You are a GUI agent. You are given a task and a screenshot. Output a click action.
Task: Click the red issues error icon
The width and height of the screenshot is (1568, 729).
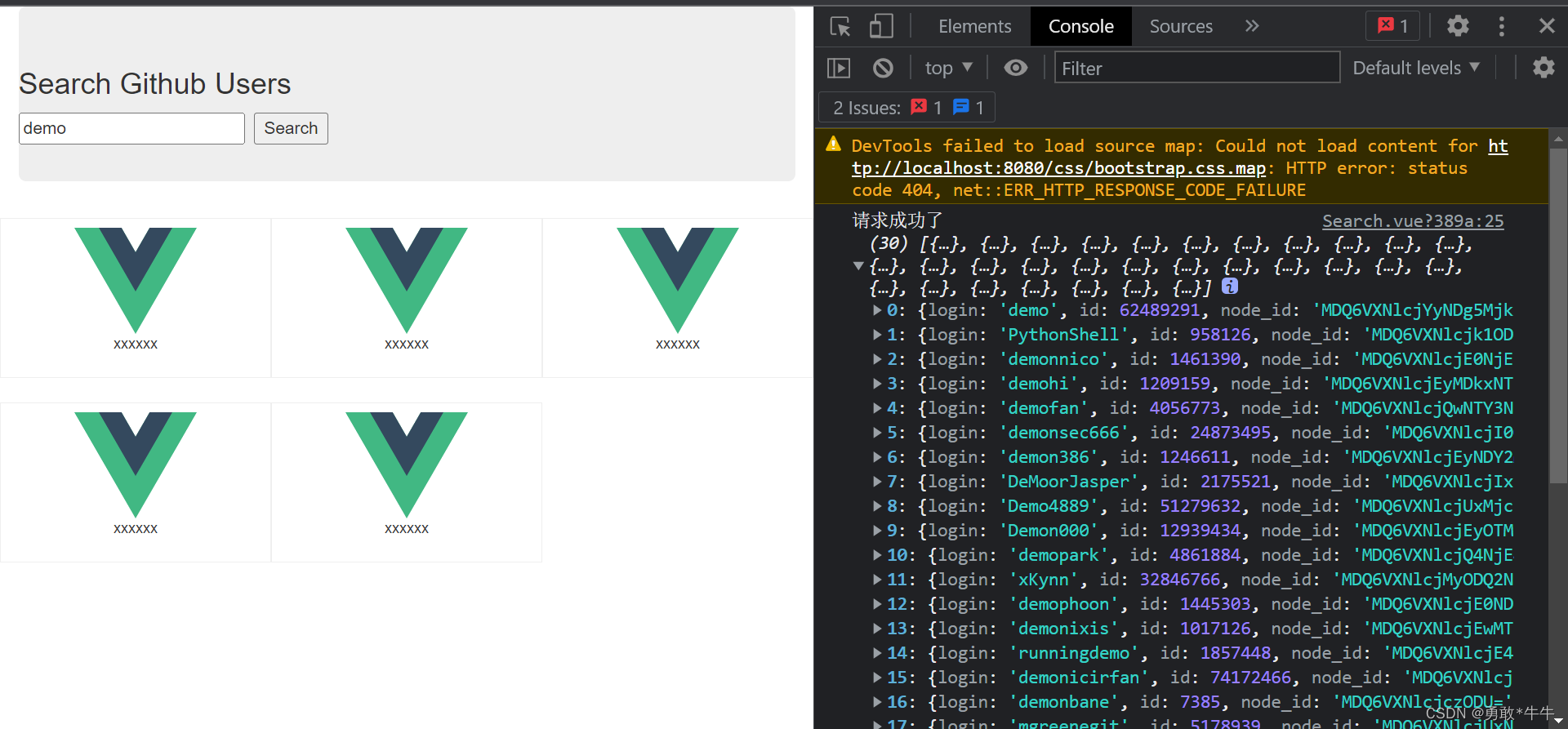920,107
